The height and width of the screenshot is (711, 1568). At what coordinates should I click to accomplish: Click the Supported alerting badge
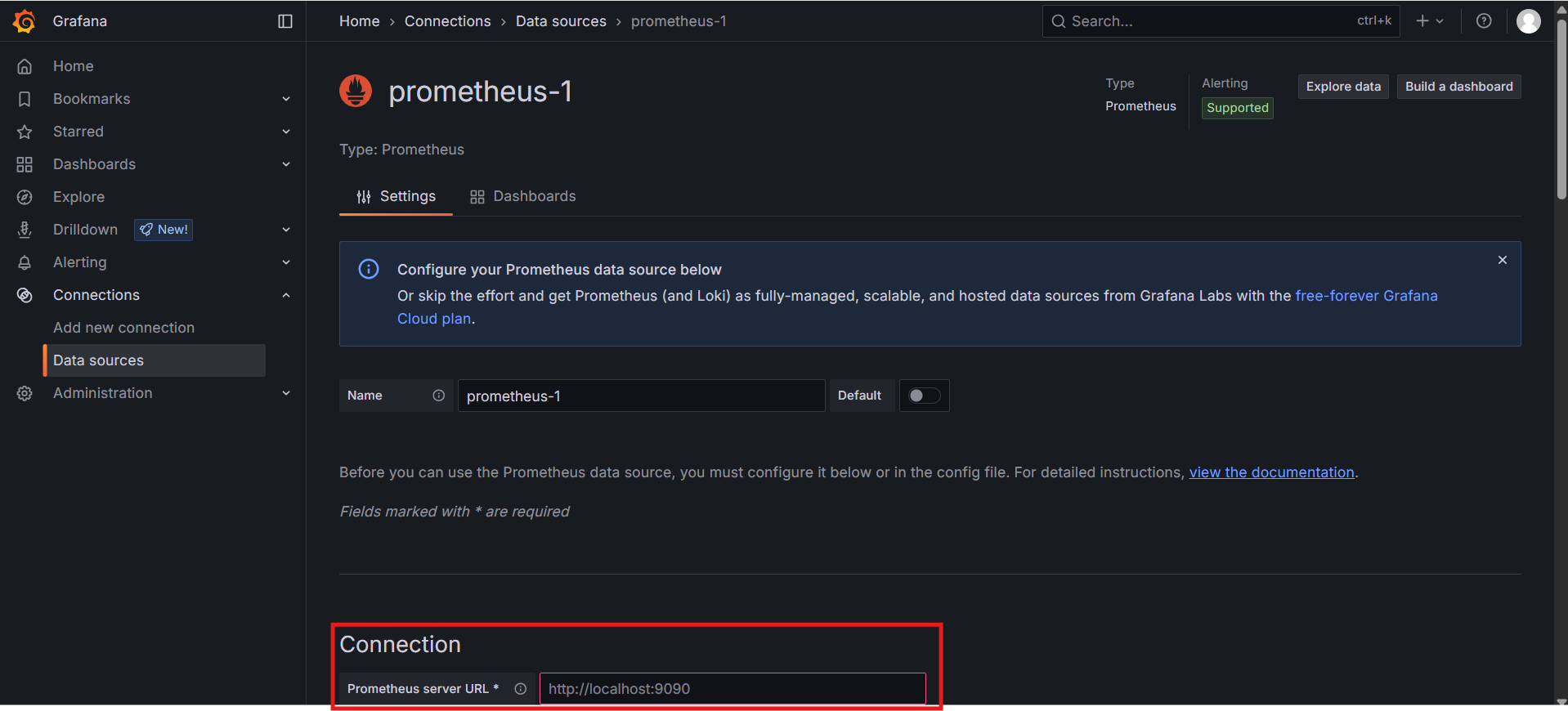click(1238, 108)
